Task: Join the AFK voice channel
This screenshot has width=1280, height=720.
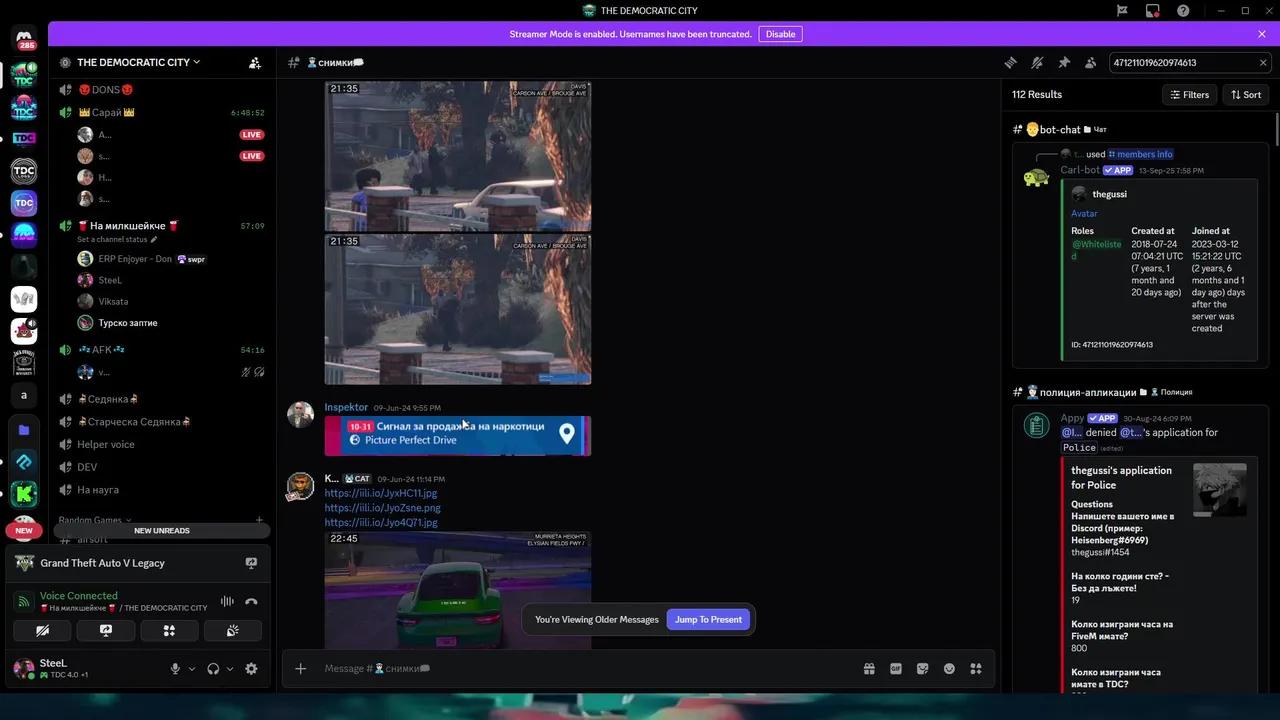Action: pyautogui.click(x=160, y=350)
